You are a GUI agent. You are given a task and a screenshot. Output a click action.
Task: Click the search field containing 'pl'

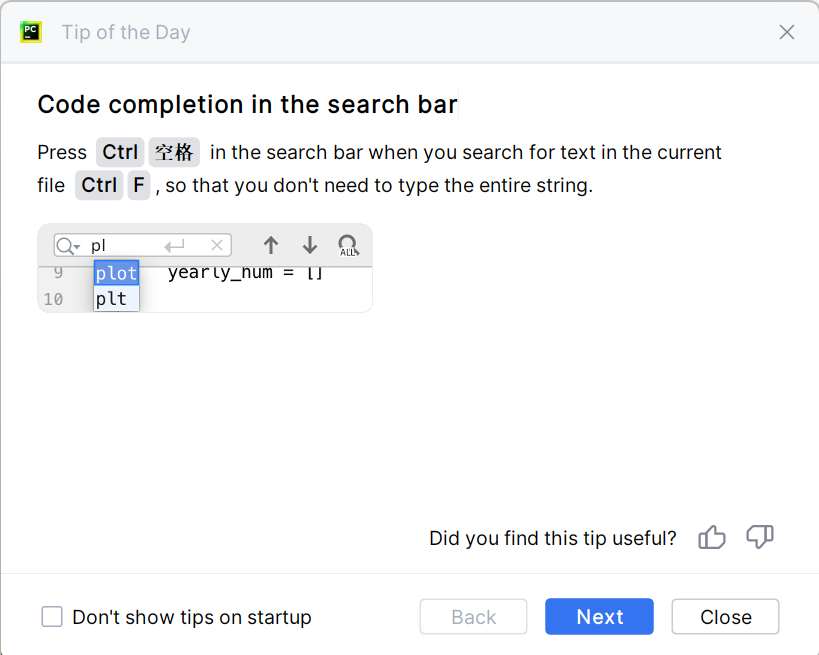(125, 246)
